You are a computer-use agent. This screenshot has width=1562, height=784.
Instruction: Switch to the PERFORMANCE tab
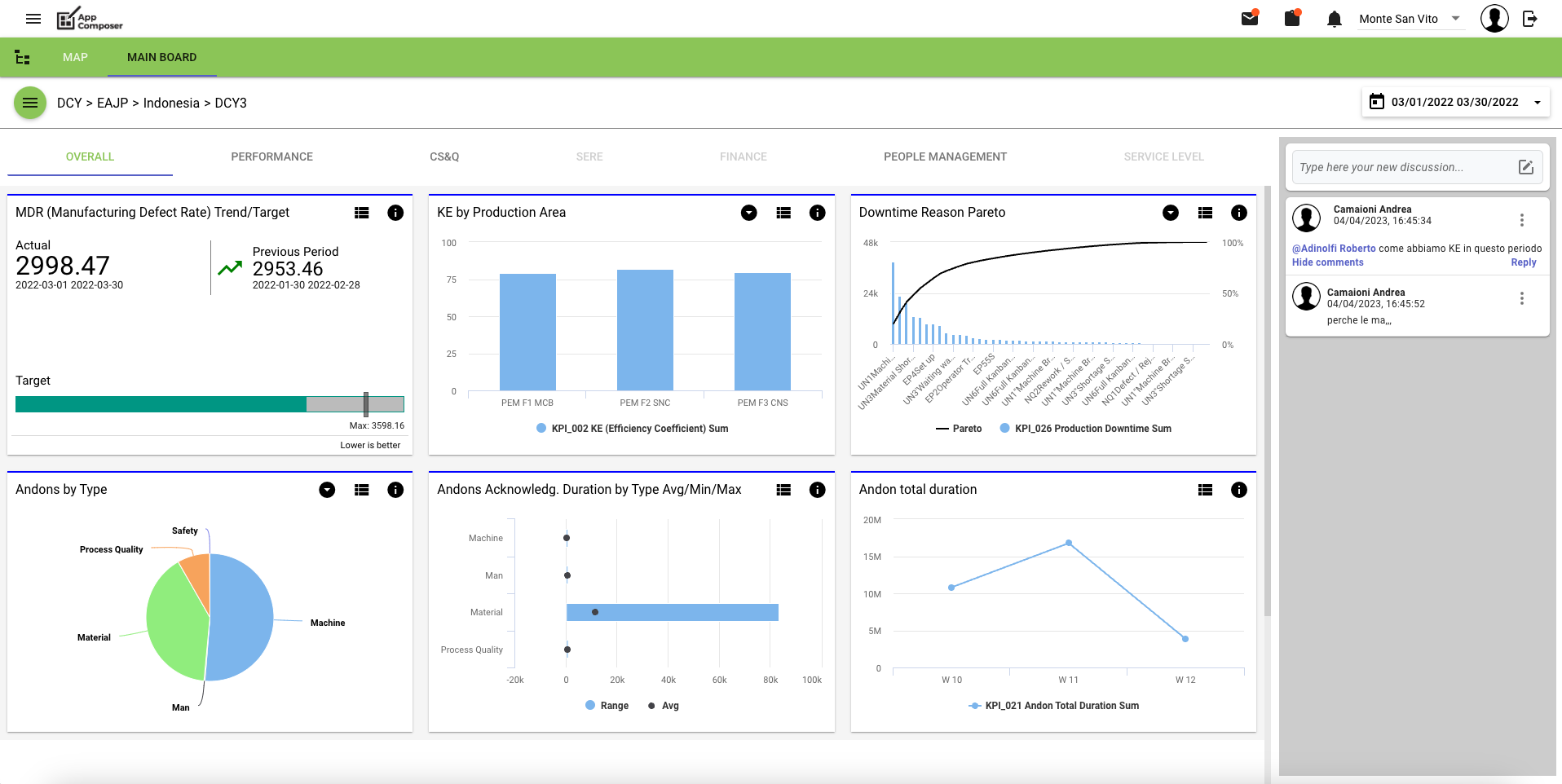(271, 156)
